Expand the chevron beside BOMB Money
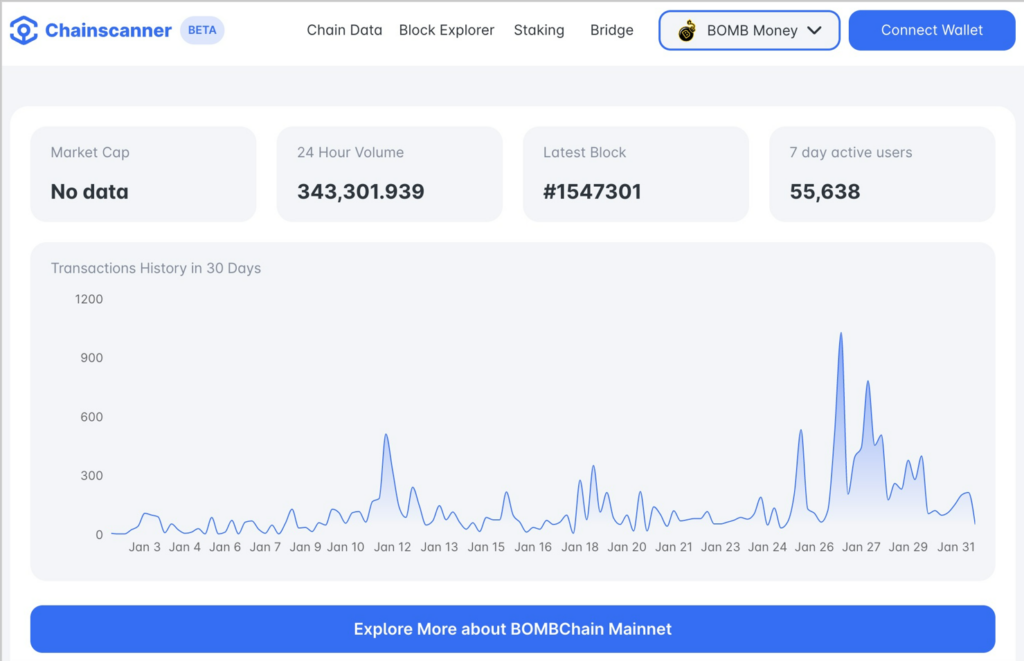1024x661 pixels. (x=816, y=30)
